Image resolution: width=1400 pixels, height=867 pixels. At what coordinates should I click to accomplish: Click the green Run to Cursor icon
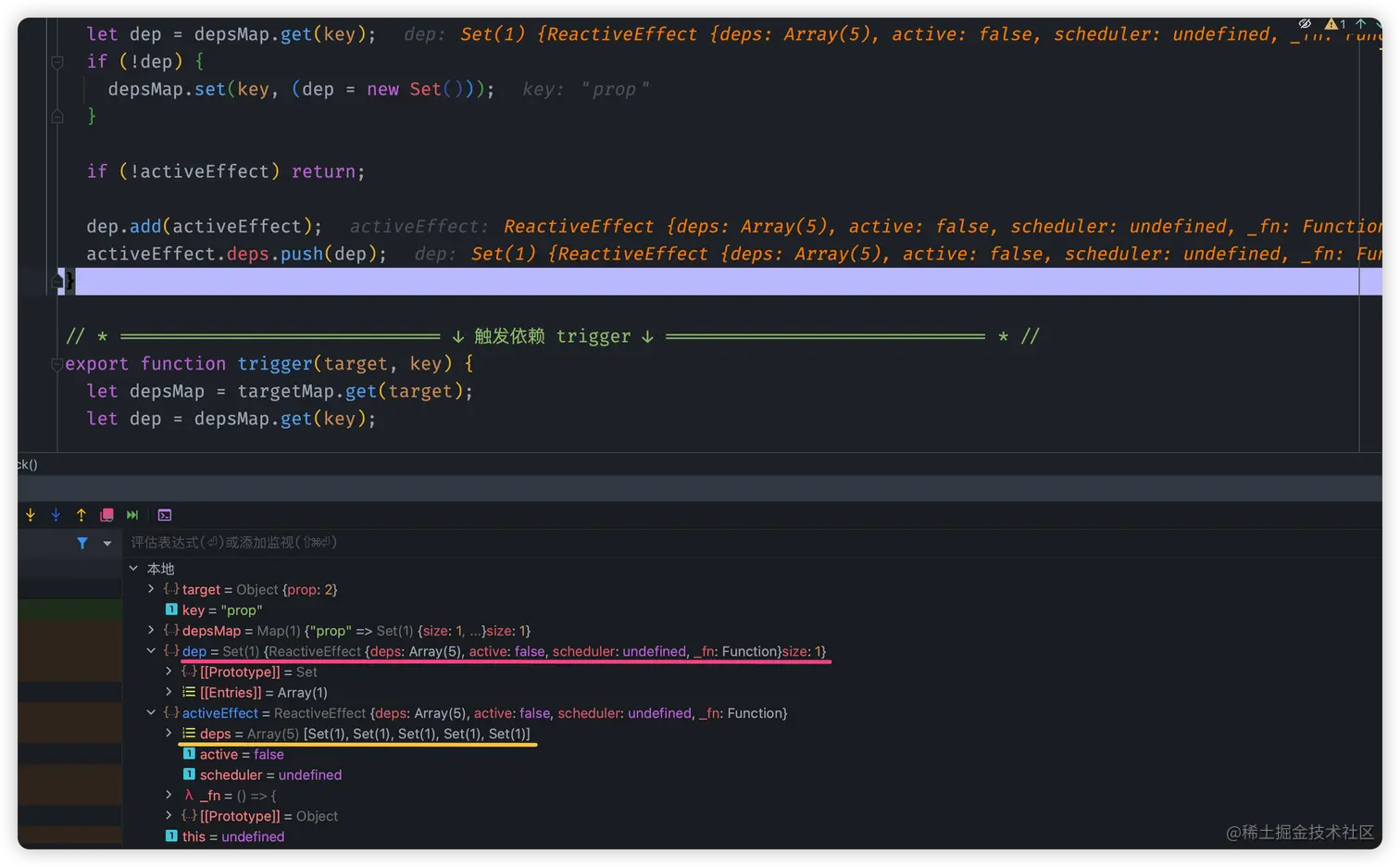(132, 515)
